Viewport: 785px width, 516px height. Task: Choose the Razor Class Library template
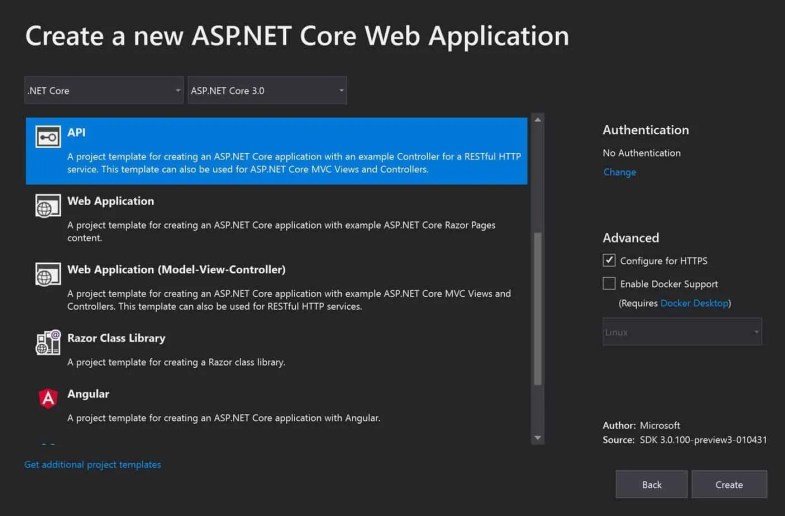[x=116, y=338]
